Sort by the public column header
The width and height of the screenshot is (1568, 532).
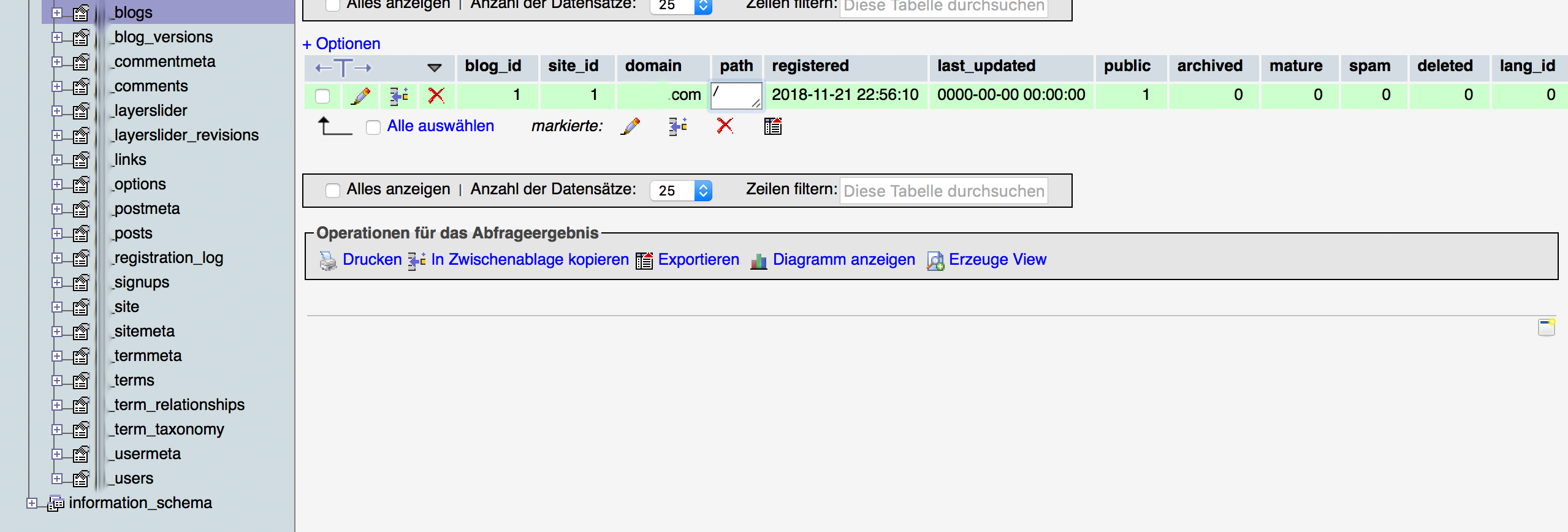pyautogui.click(x=1127, y=66)
